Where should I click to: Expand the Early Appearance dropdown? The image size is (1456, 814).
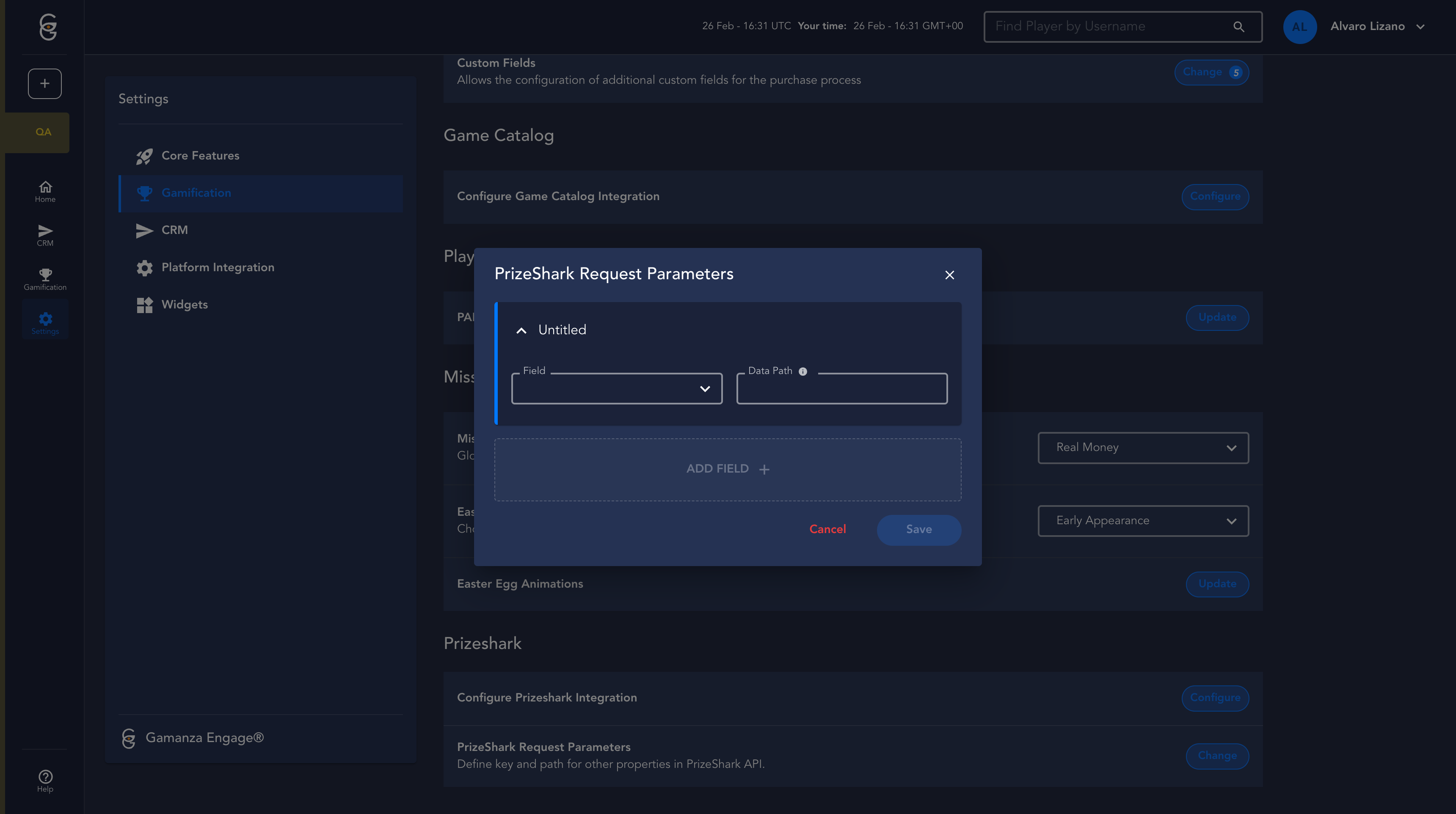1143,521
